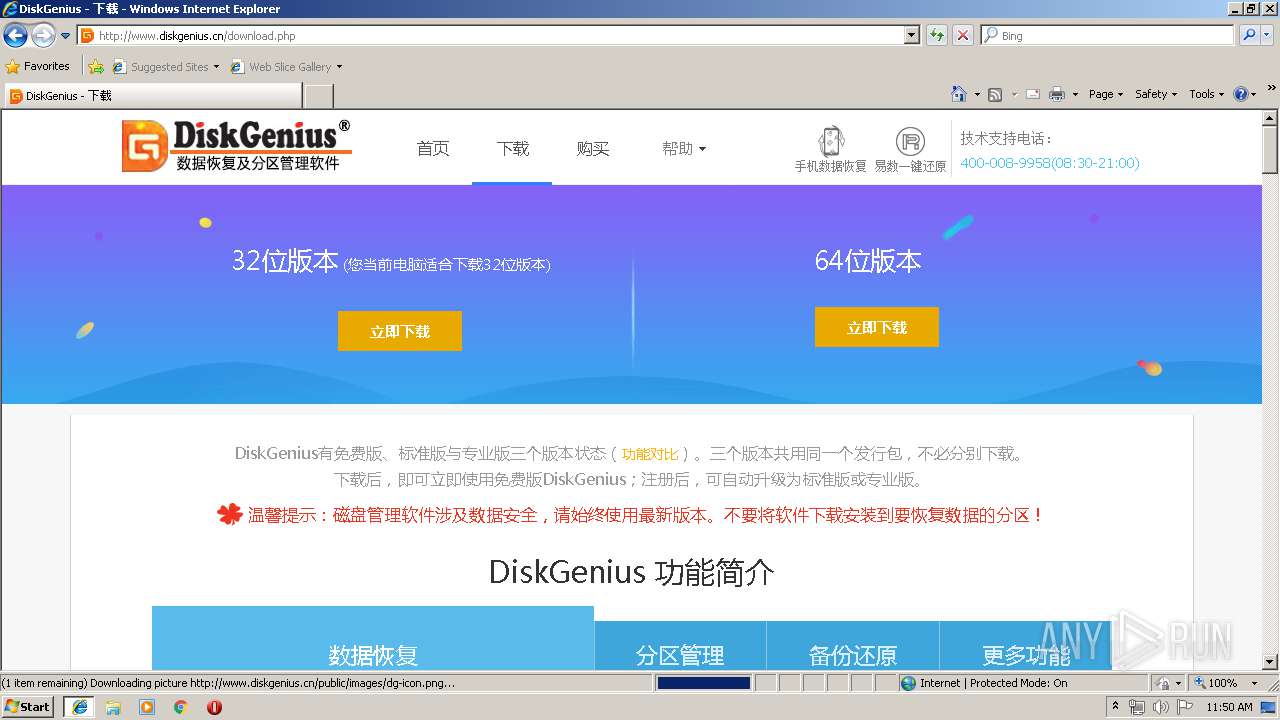Click Add to Favorites Bar icon
1280x720 pixels.
[96, 67]
